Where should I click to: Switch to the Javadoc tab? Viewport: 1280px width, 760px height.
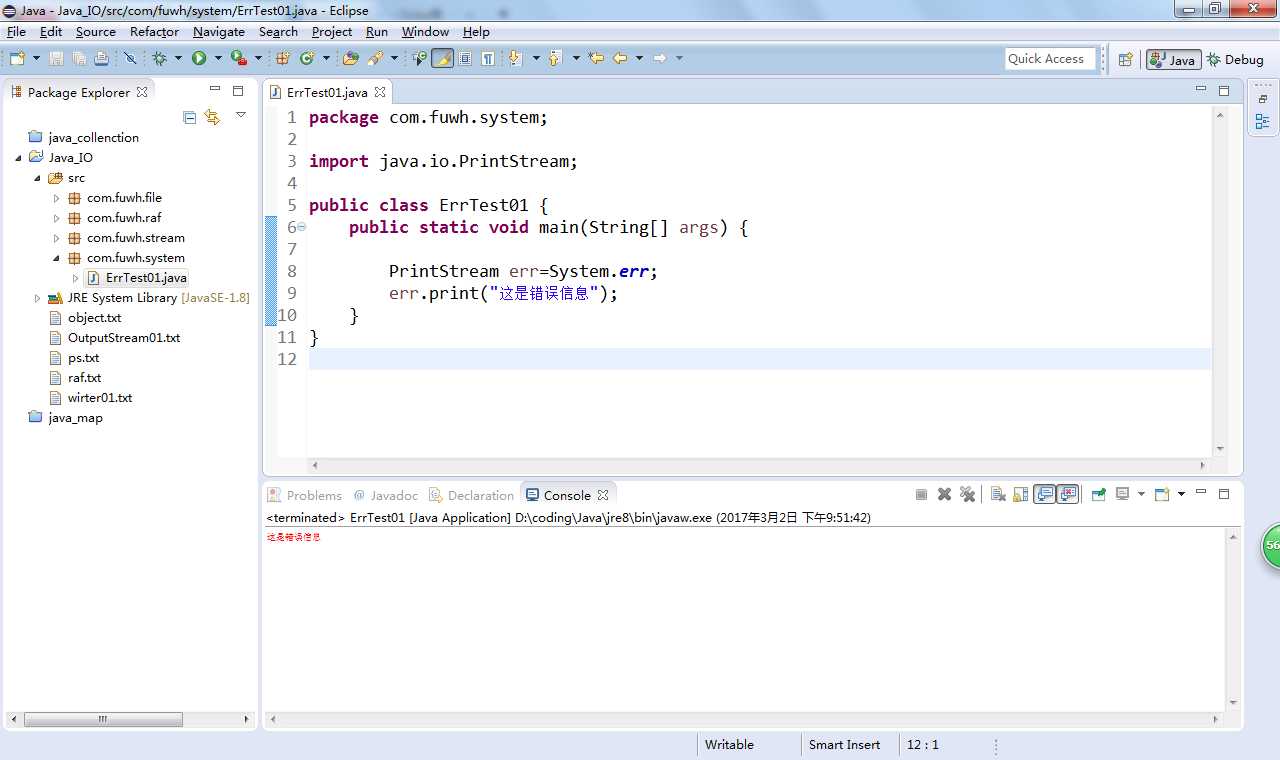385,495
